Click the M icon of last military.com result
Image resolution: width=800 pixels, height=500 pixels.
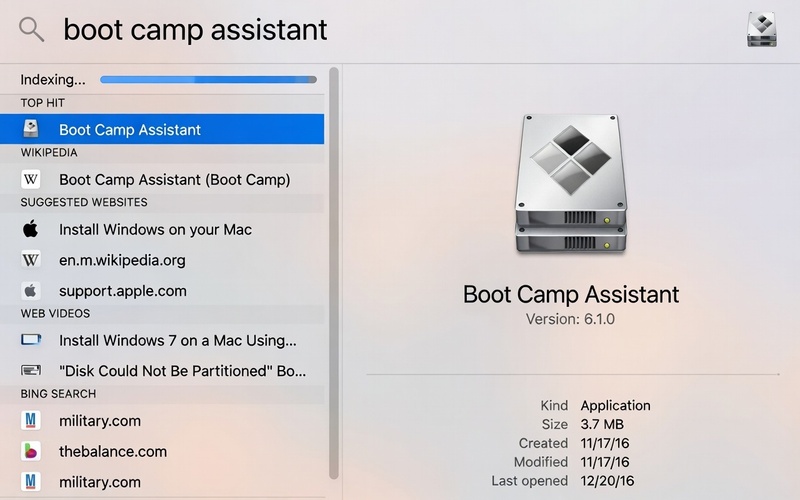(x=31, y=482)
